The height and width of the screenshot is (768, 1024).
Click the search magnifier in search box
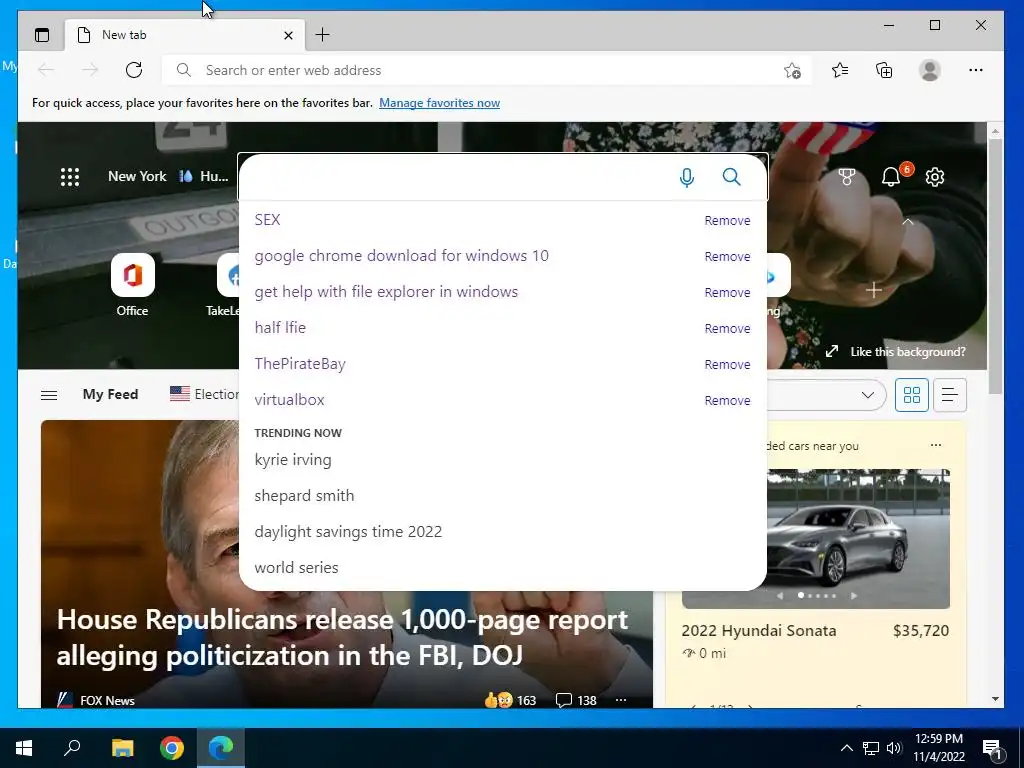(731, 177)
